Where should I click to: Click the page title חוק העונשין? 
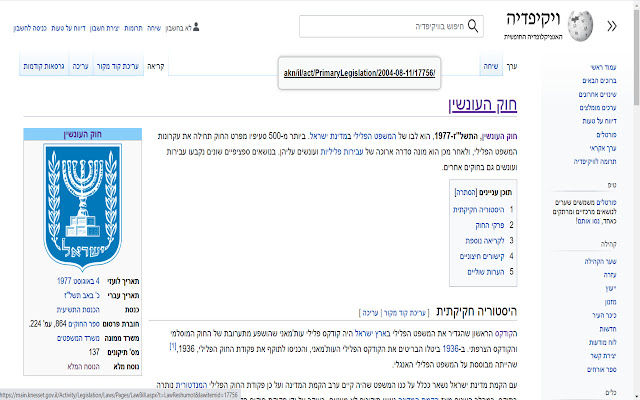pyautogui.click(x=483, y=104)
